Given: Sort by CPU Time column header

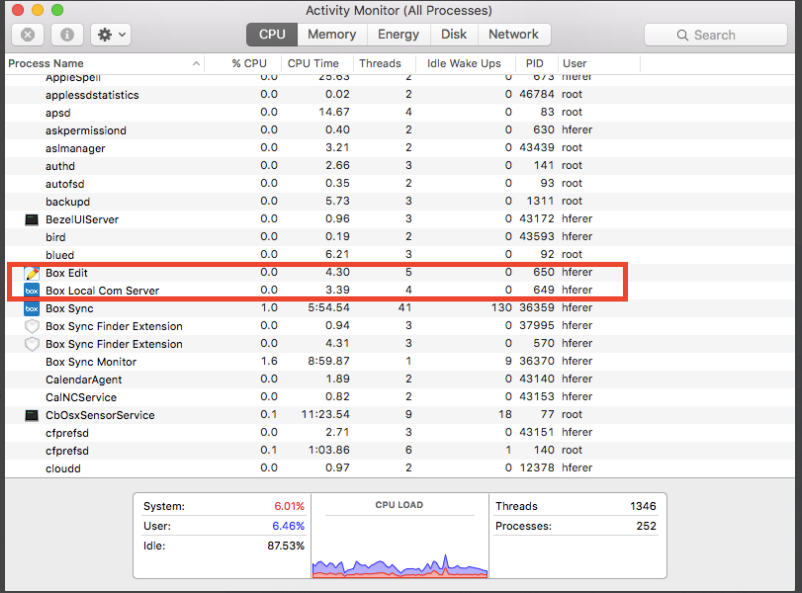Looking at the screenshot, I should pyautogui.click(x=313, y=63).
